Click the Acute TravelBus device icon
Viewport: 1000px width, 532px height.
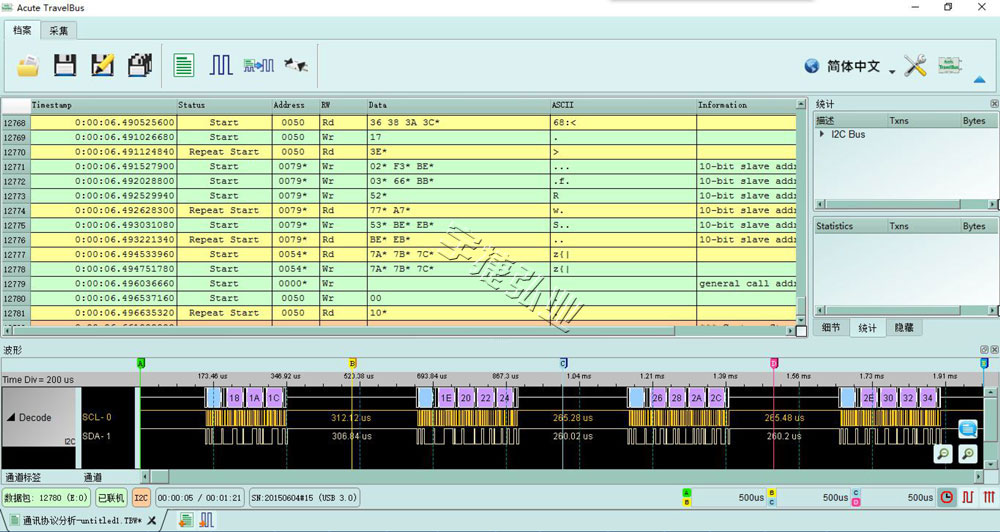click(950, 64)
